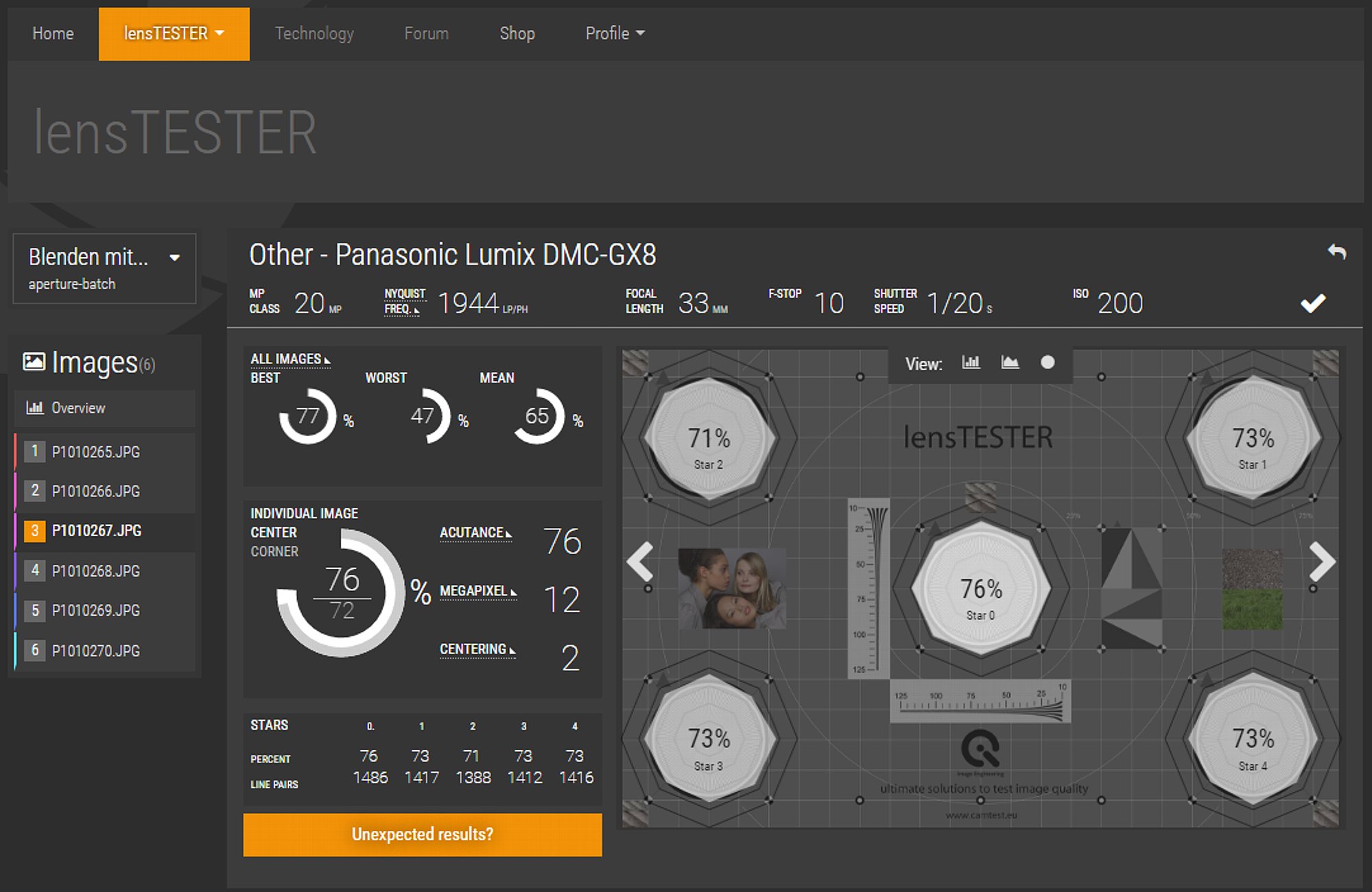Screen dimensions: 1372x892
Task: Go to previous image with left arrow
Action: [640, 562]
